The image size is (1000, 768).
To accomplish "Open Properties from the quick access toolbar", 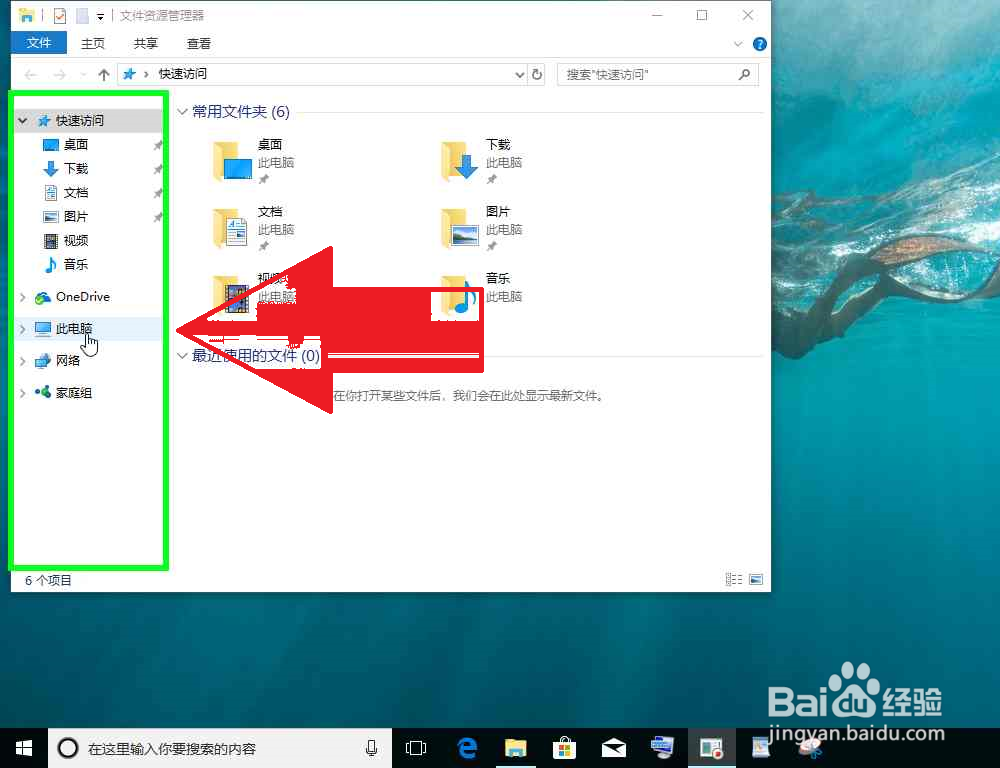I will click(62, 15).
